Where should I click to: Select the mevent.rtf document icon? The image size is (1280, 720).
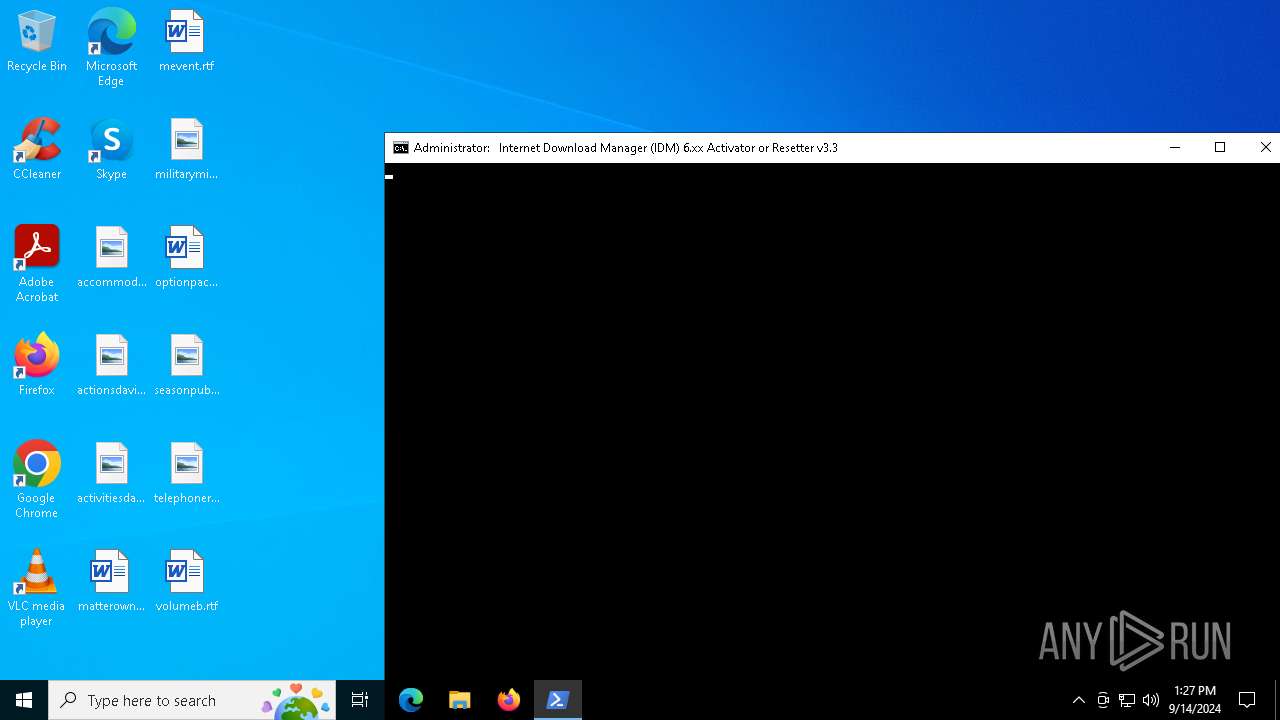[186, 42]
